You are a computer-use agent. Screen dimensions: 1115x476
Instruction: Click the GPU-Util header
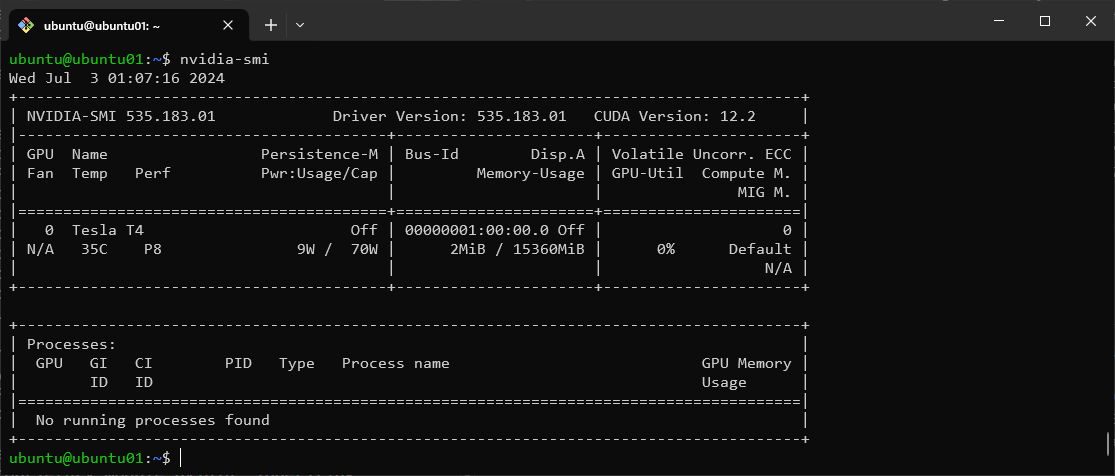pyautogui.click(x=647, y=173)
